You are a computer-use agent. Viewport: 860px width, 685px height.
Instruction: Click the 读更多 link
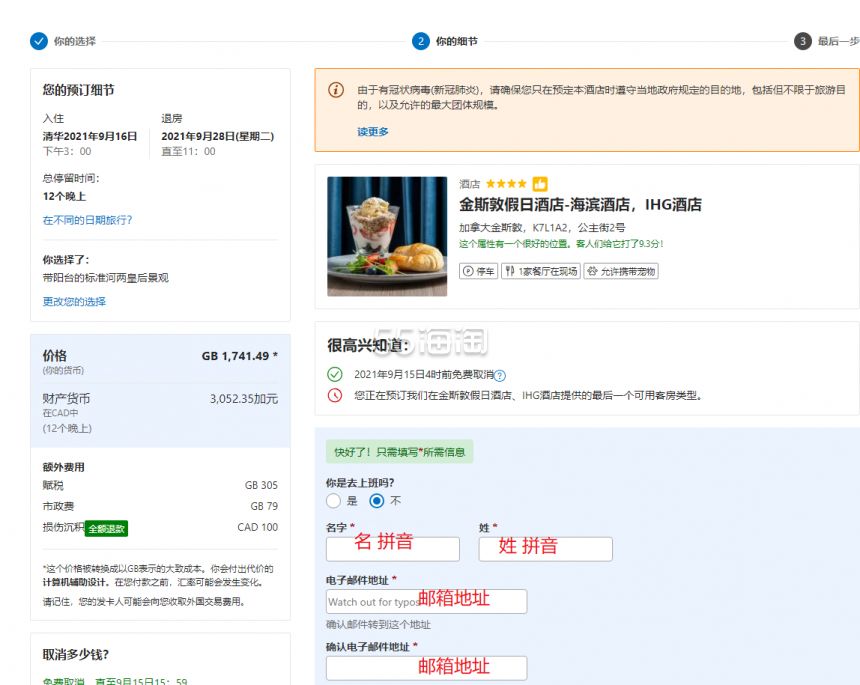[x=373, y=132]
